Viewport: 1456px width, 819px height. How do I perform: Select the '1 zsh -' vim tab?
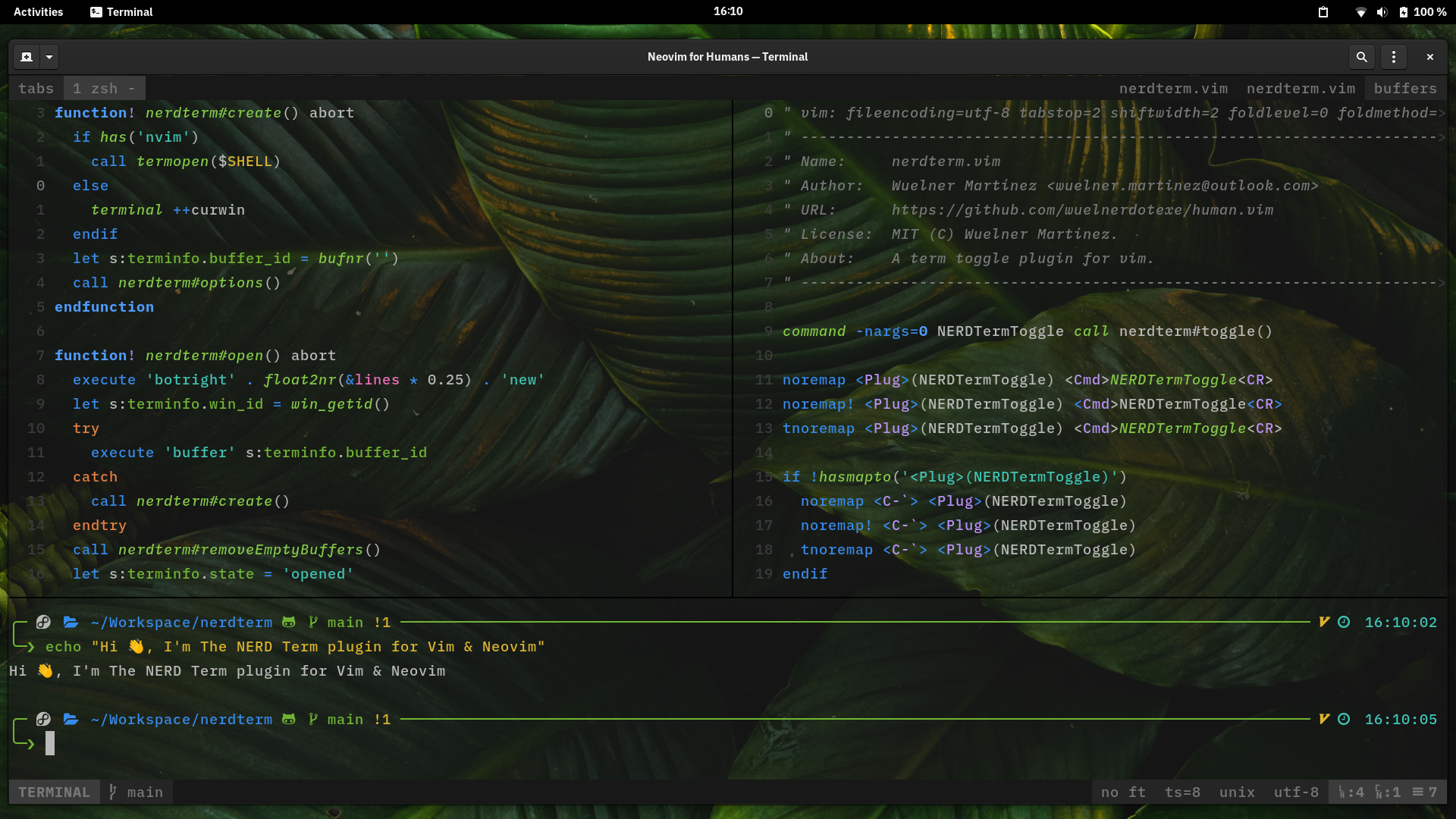[104, 89]
